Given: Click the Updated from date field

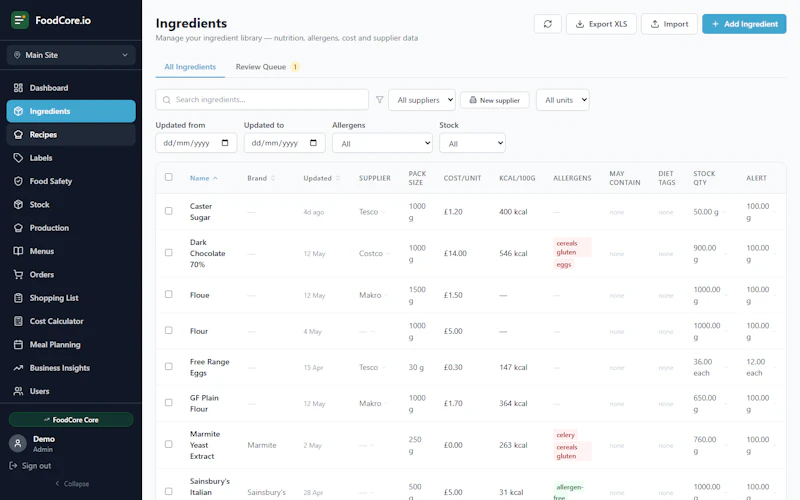Looking at the screenshot, I should 196,143.
